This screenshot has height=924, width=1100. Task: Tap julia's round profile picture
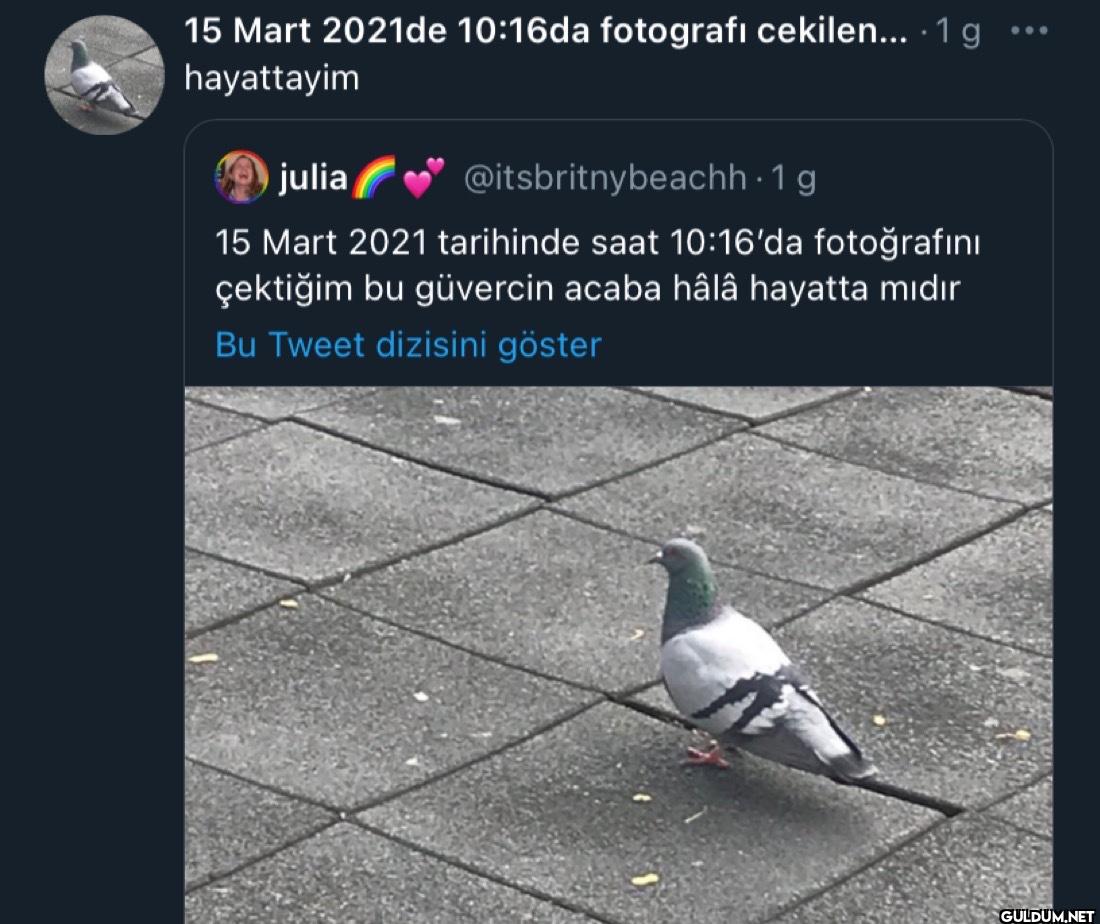[241, 177]
